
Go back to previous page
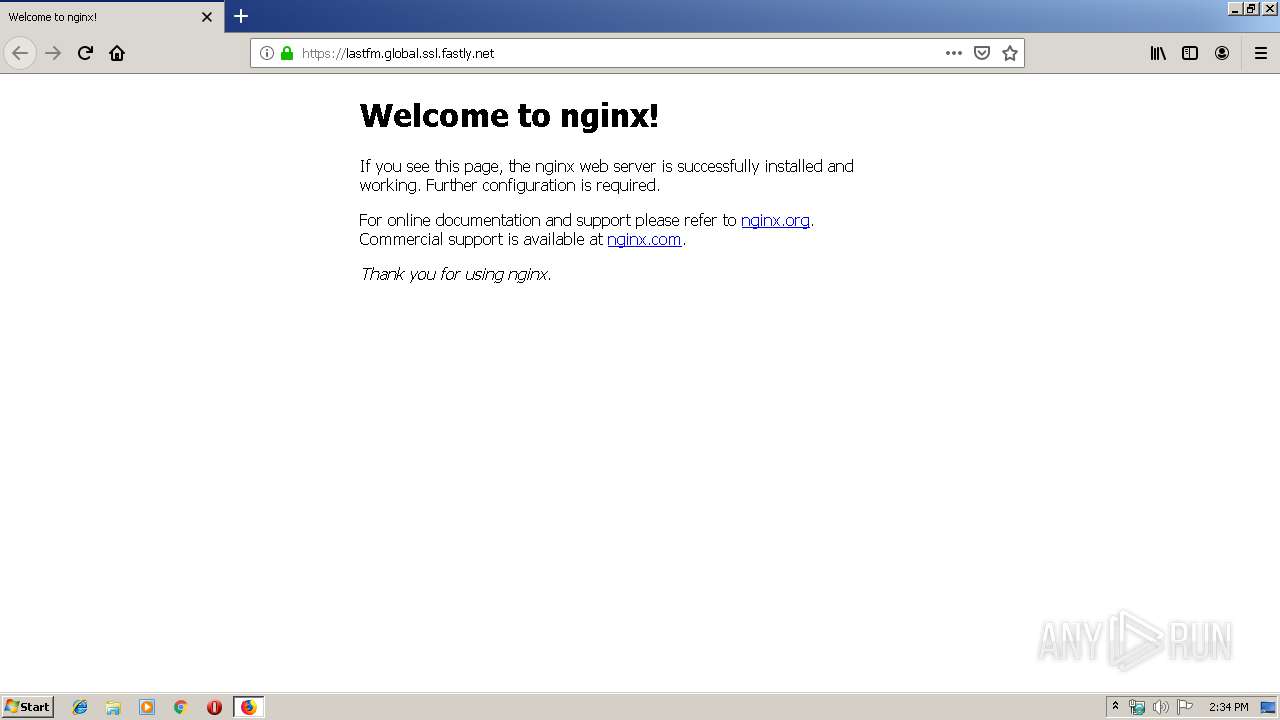(20, 53)
